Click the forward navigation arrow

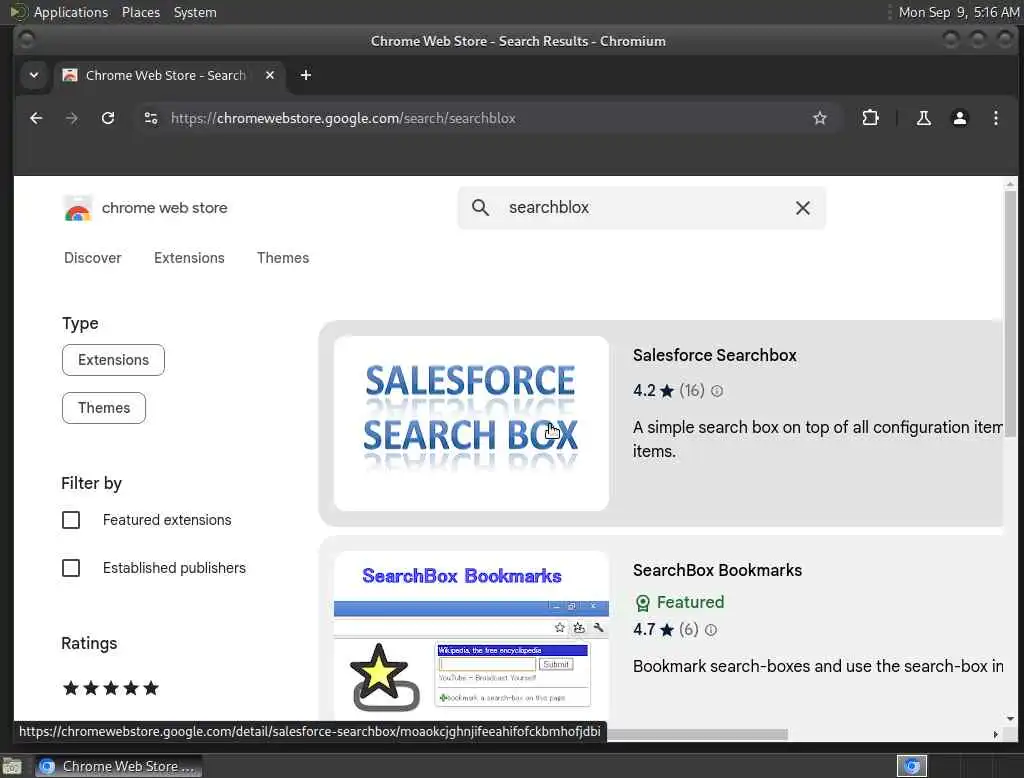[x=72, y=118]
